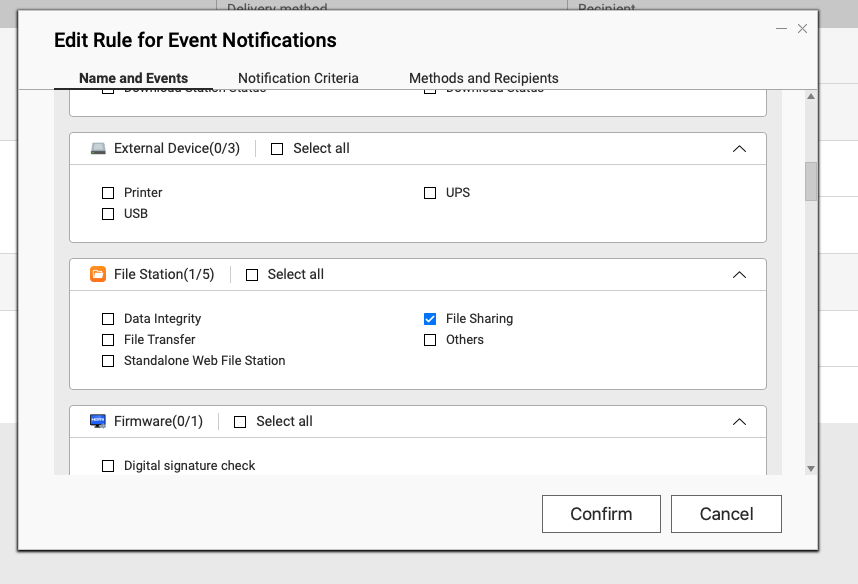The width and height of the screenshot is (858, 584).
Task: Cancel the rule editing
Action: 726,514
